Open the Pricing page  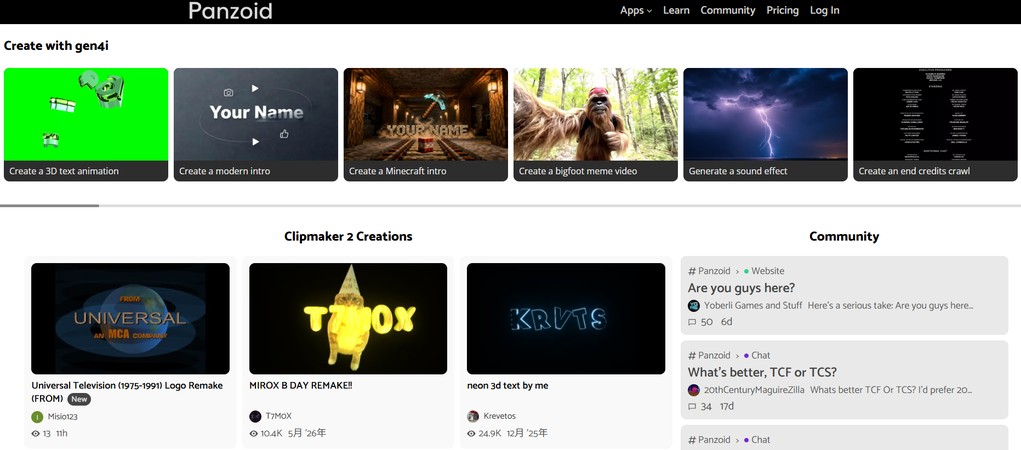click(782, 10)
